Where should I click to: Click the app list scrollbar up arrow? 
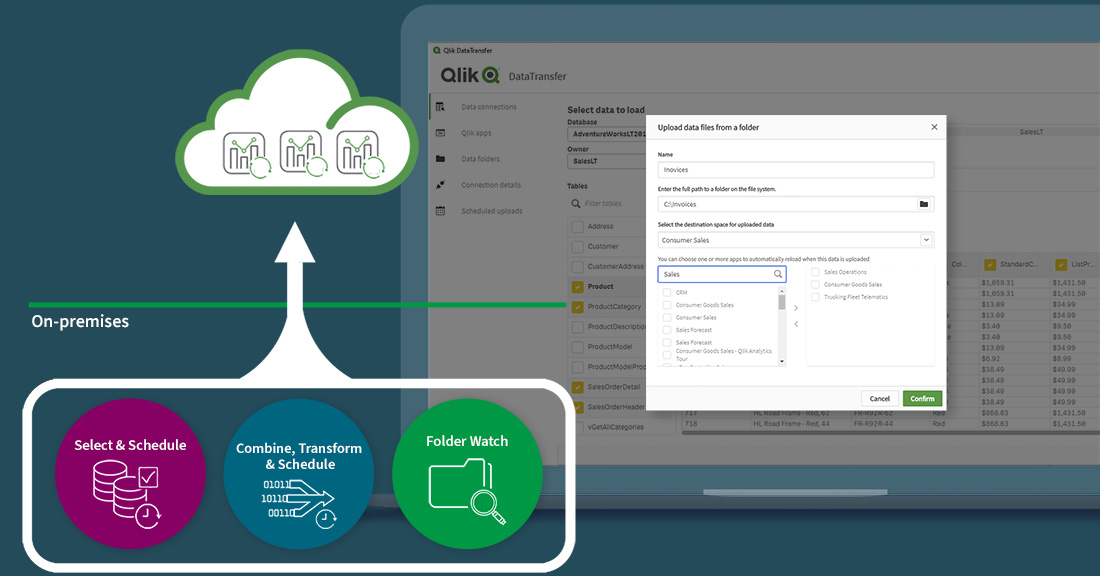782,290
